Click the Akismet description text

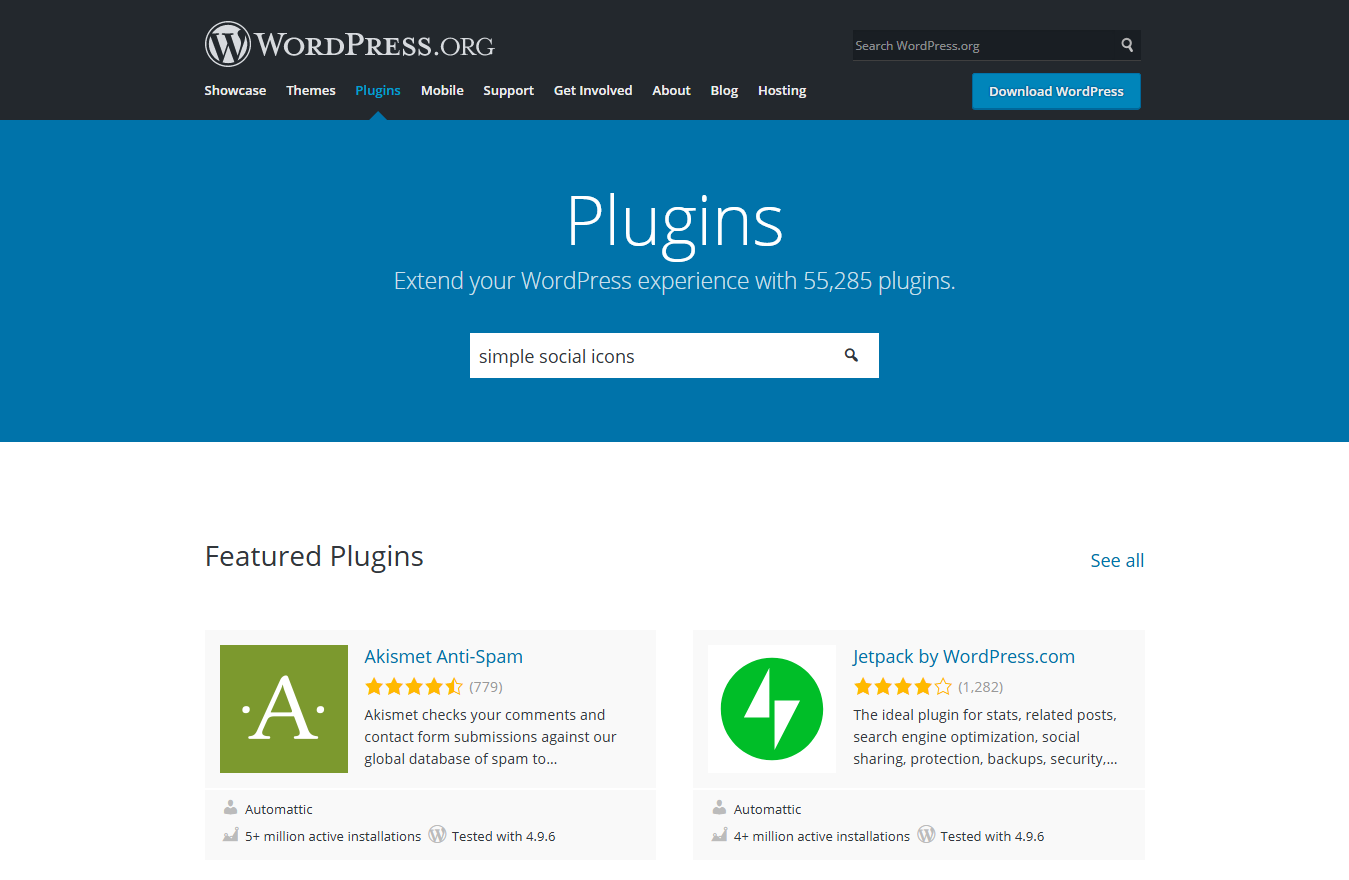(x=490, y=737)
